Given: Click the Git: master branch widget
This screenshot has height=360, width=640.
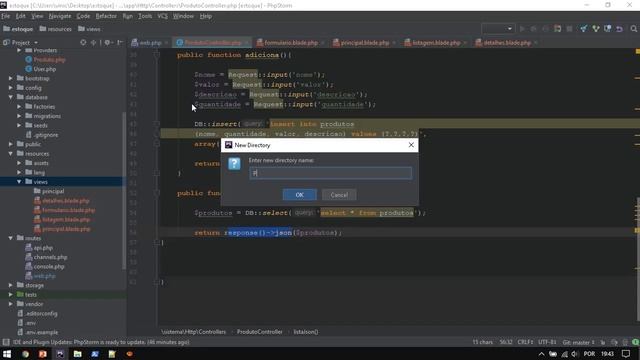Looking at the screenshot, I should [x=578, y=342].
